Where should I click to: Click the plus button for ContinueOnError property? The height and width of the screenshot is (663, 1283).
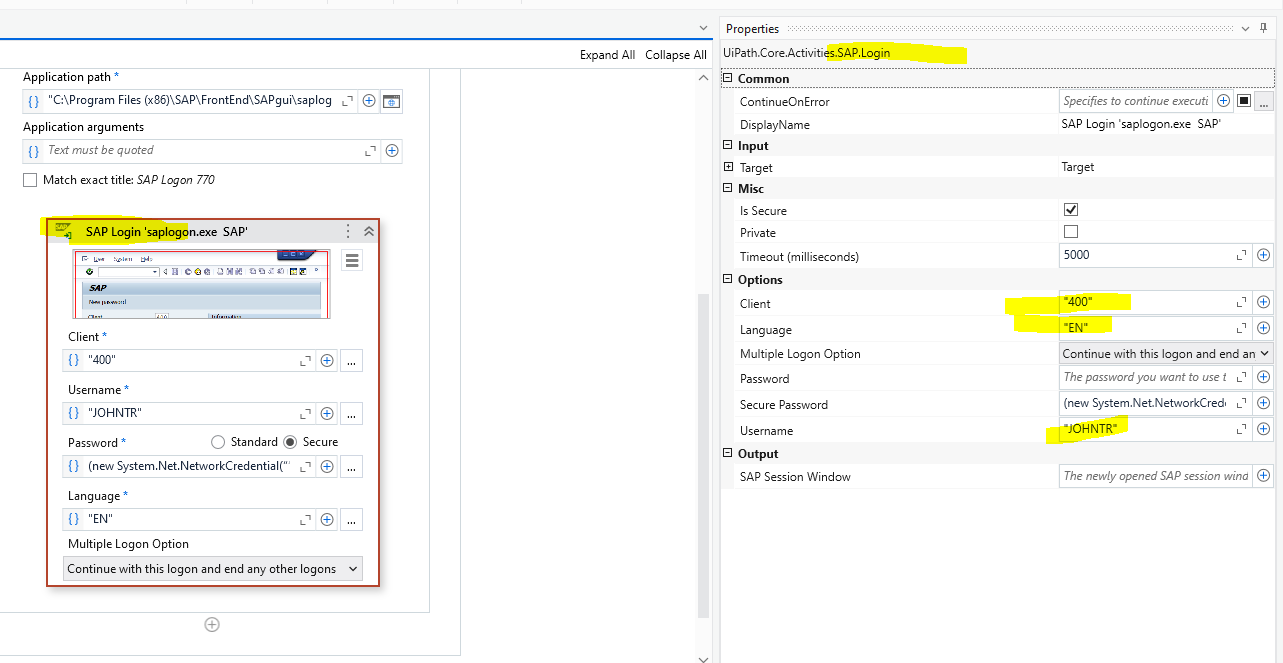[1223, 101]
